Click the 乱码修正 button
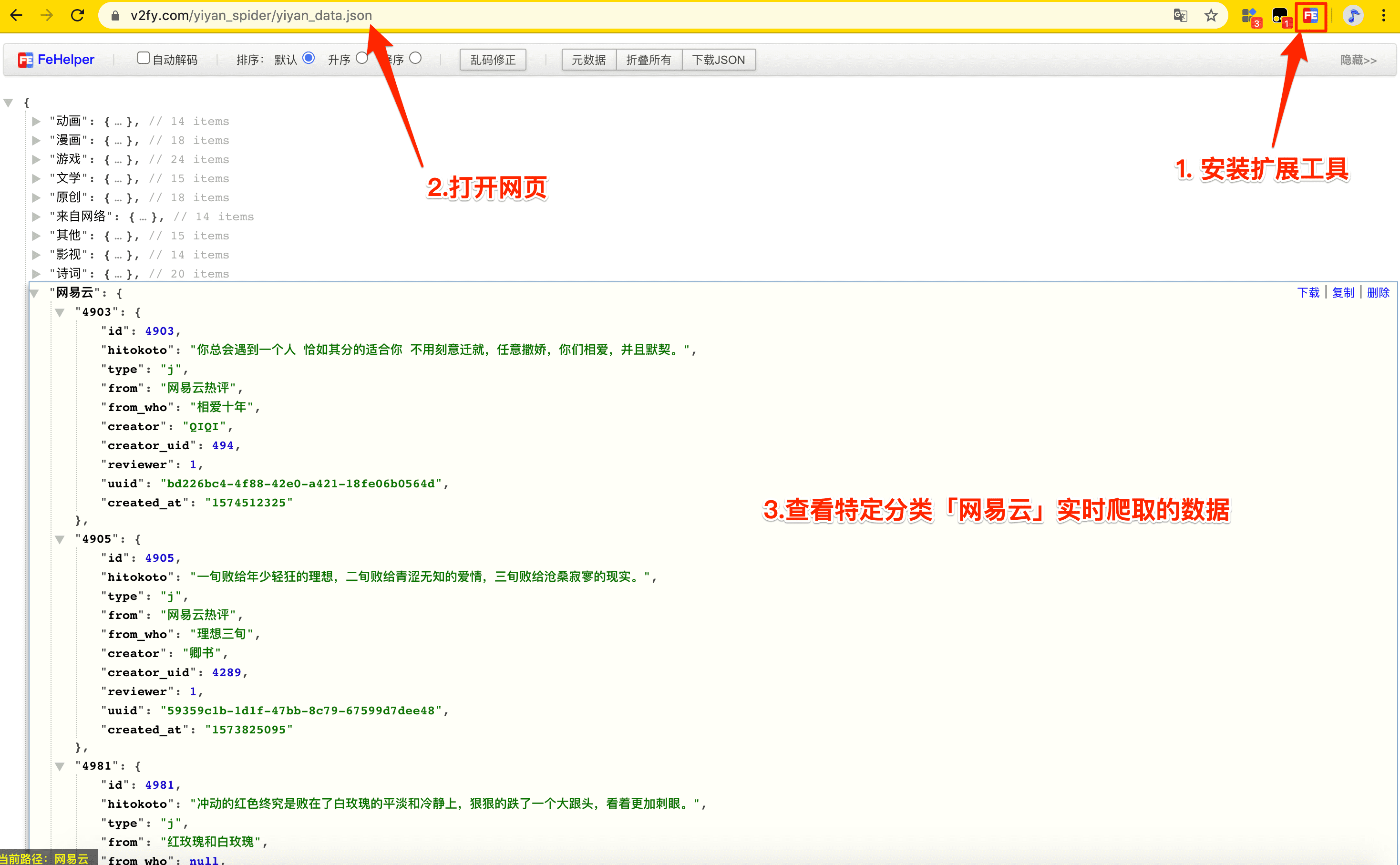The width and height of the screenshot is (1400, 865). [493, 60]
